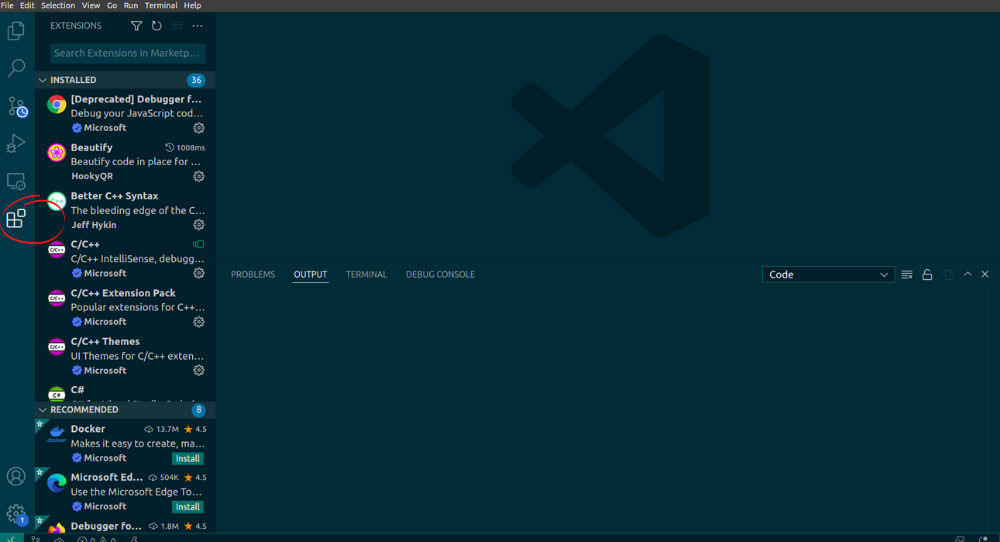Open the Remote Explorer view
Screen dimensions: 1000x542
point(16,182)
